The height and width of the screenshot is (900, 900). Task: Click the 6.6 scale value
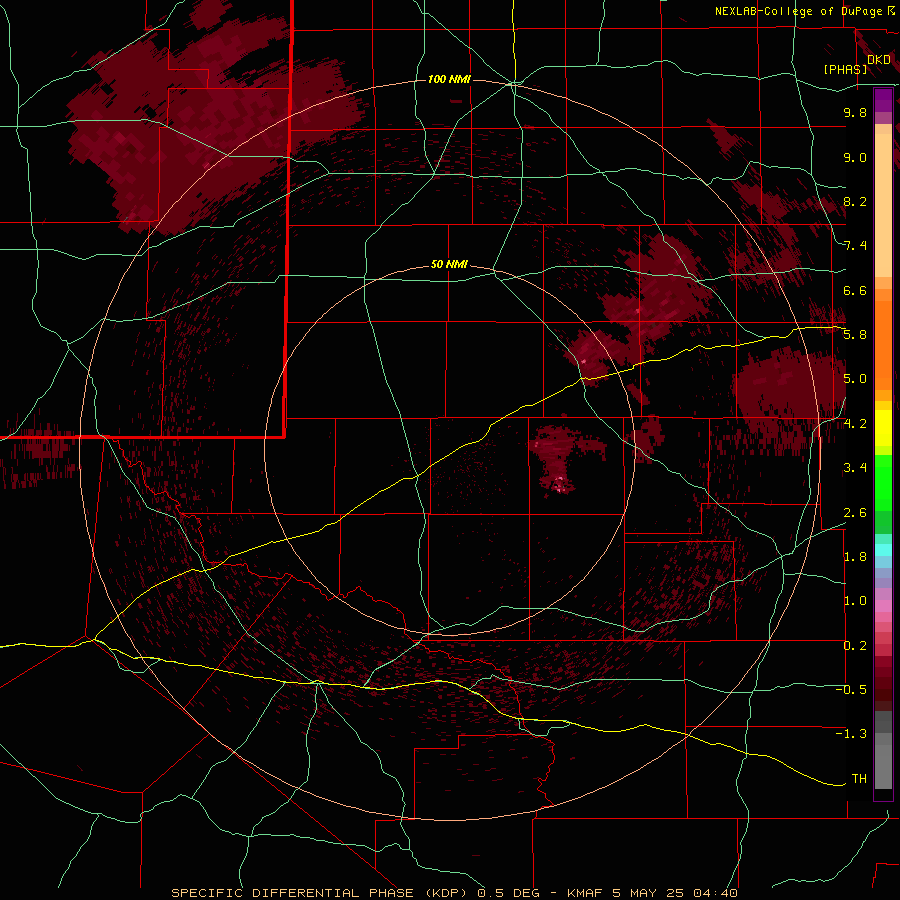click(855, 290)
